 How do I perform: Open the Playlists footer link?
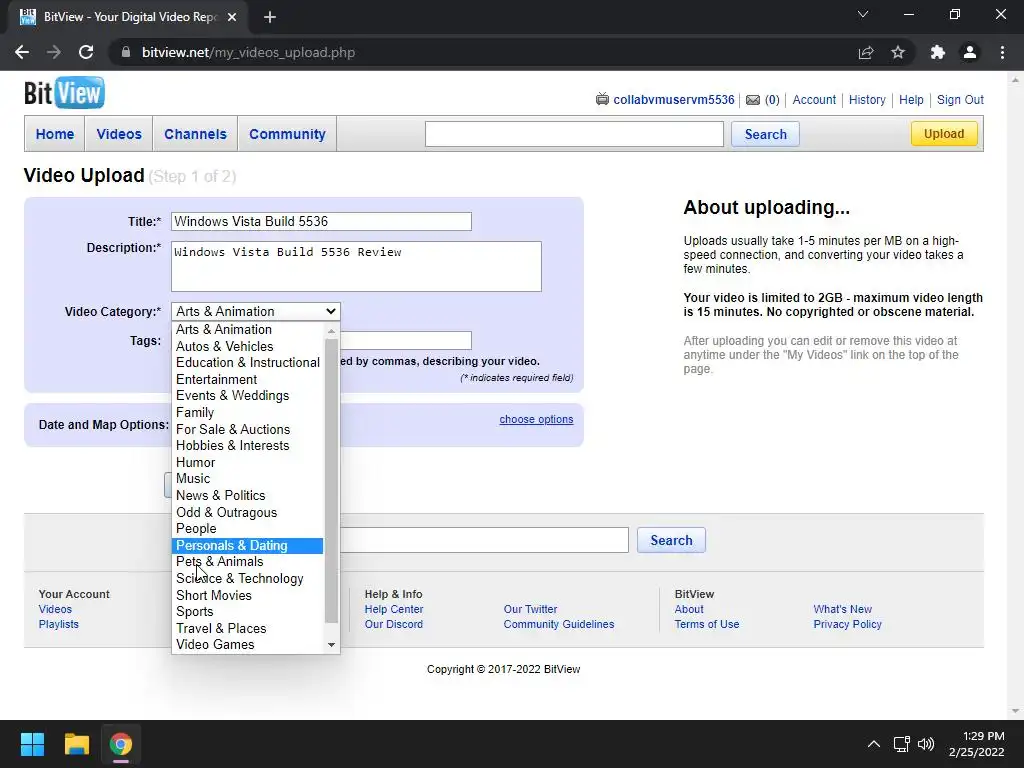58,624
